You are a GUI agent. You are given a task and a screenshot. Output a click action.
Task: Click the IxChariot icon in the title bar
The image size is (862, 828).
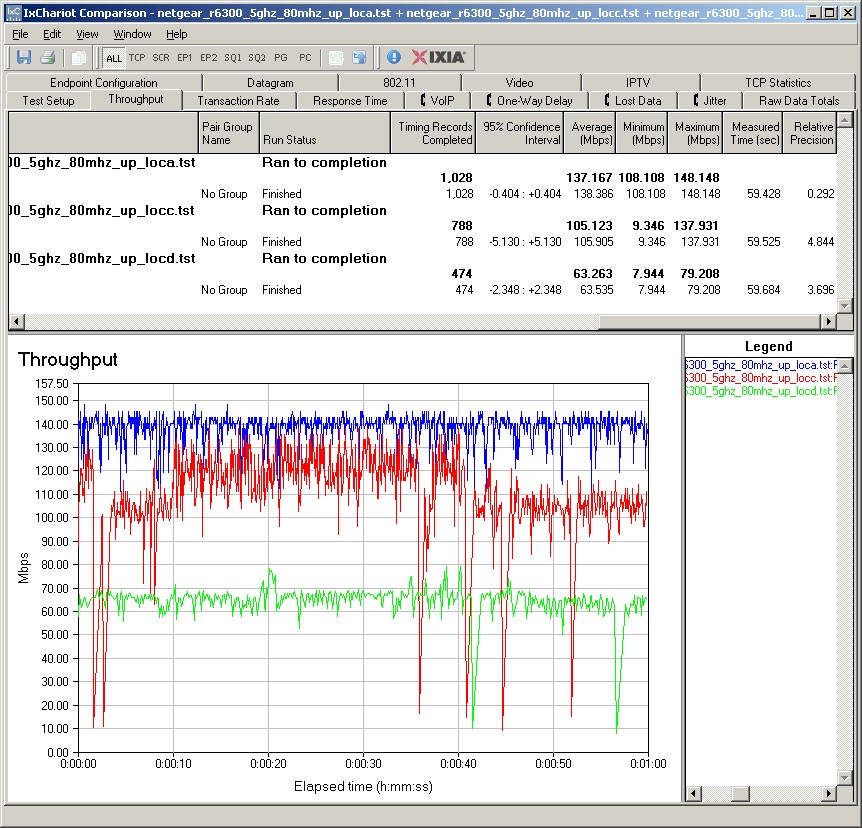point(13,13)
